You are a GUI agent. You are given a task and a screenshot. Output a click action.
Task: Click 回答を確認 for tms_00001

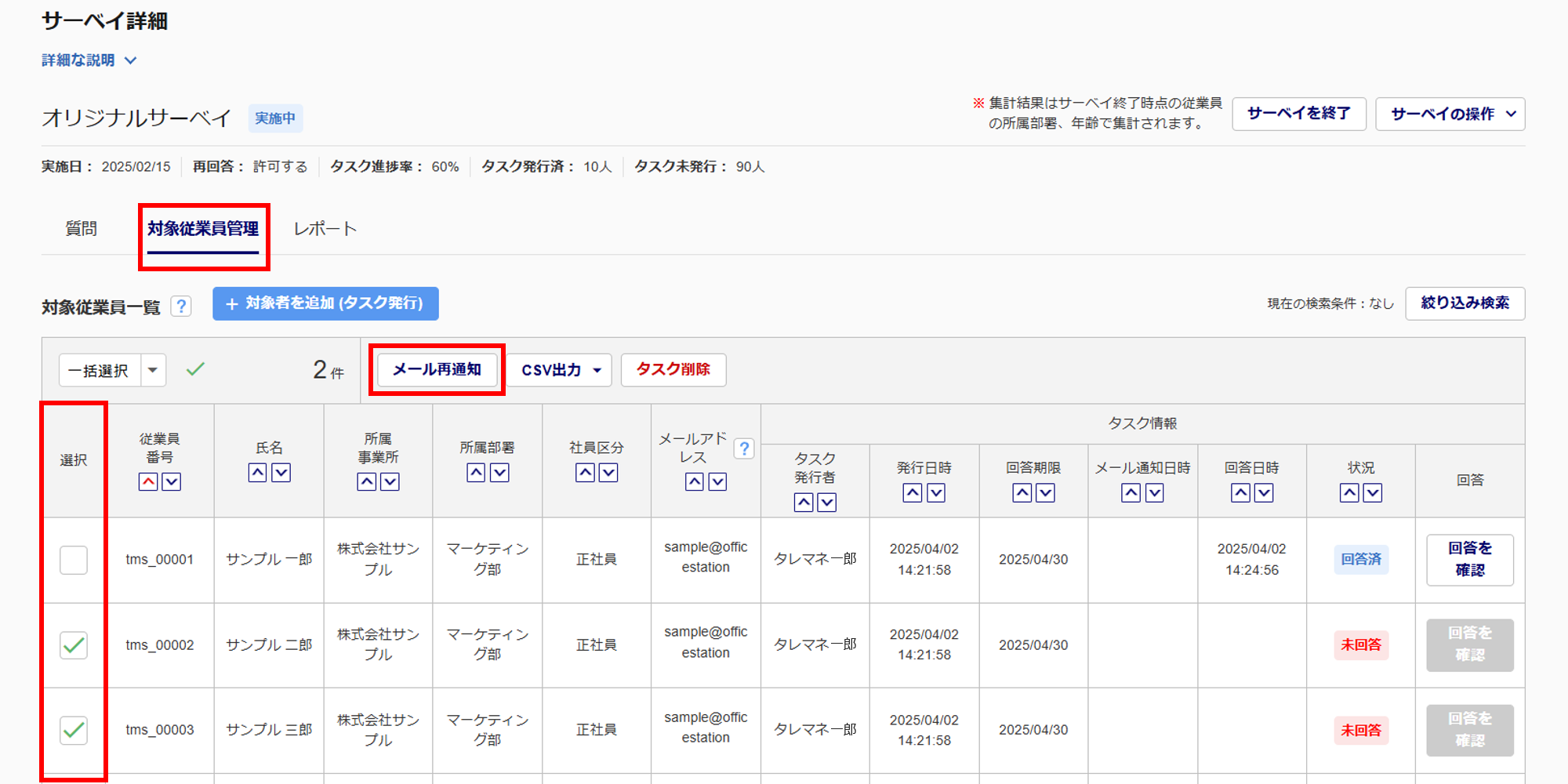coord(1470,560)
